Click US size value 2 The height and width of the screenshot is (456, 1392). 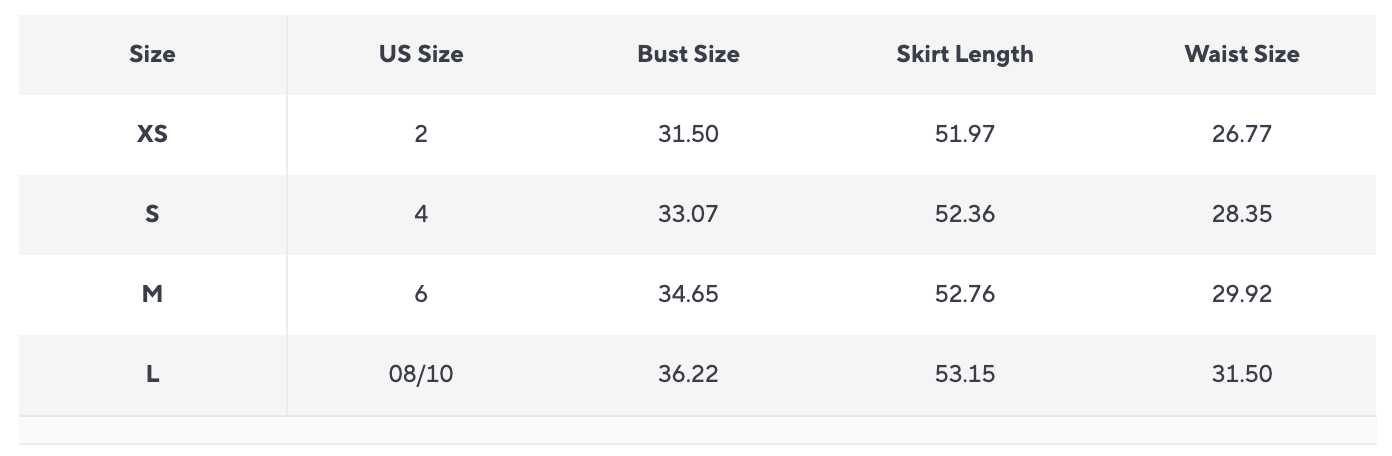click(x=421, y=134)
